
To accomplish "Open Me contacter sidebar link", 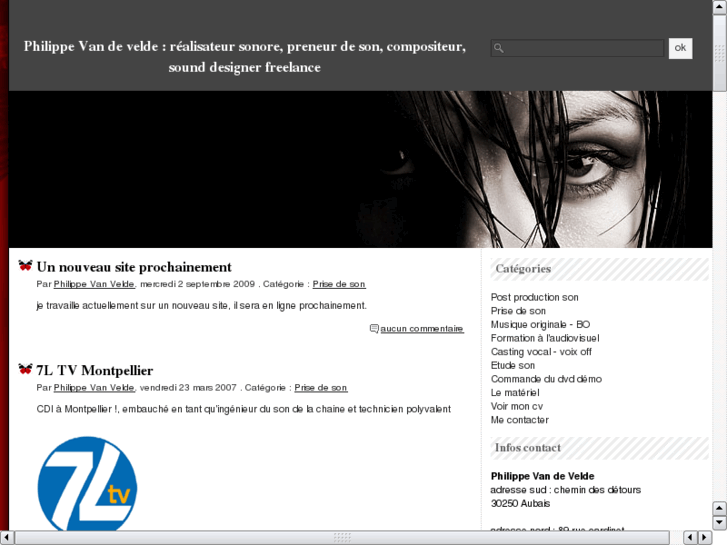I will (520, 420).
